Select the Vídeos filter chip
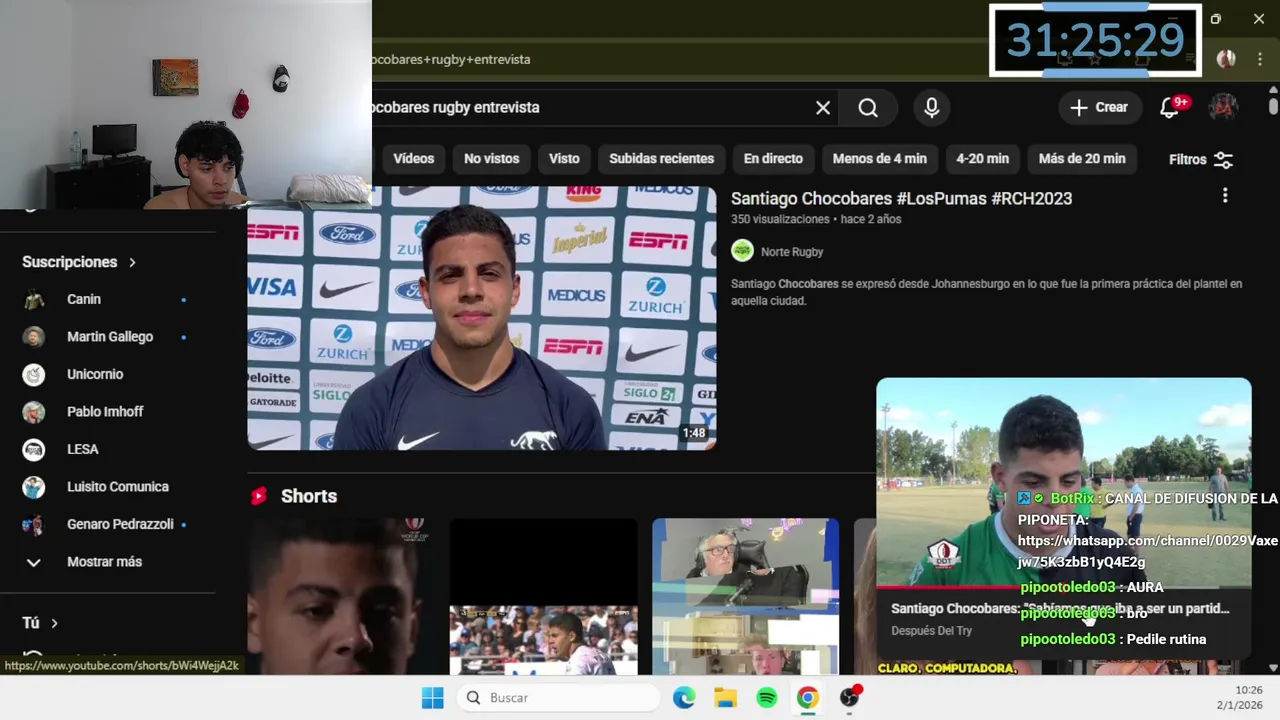1280x720 pixels. pos(413,159)
